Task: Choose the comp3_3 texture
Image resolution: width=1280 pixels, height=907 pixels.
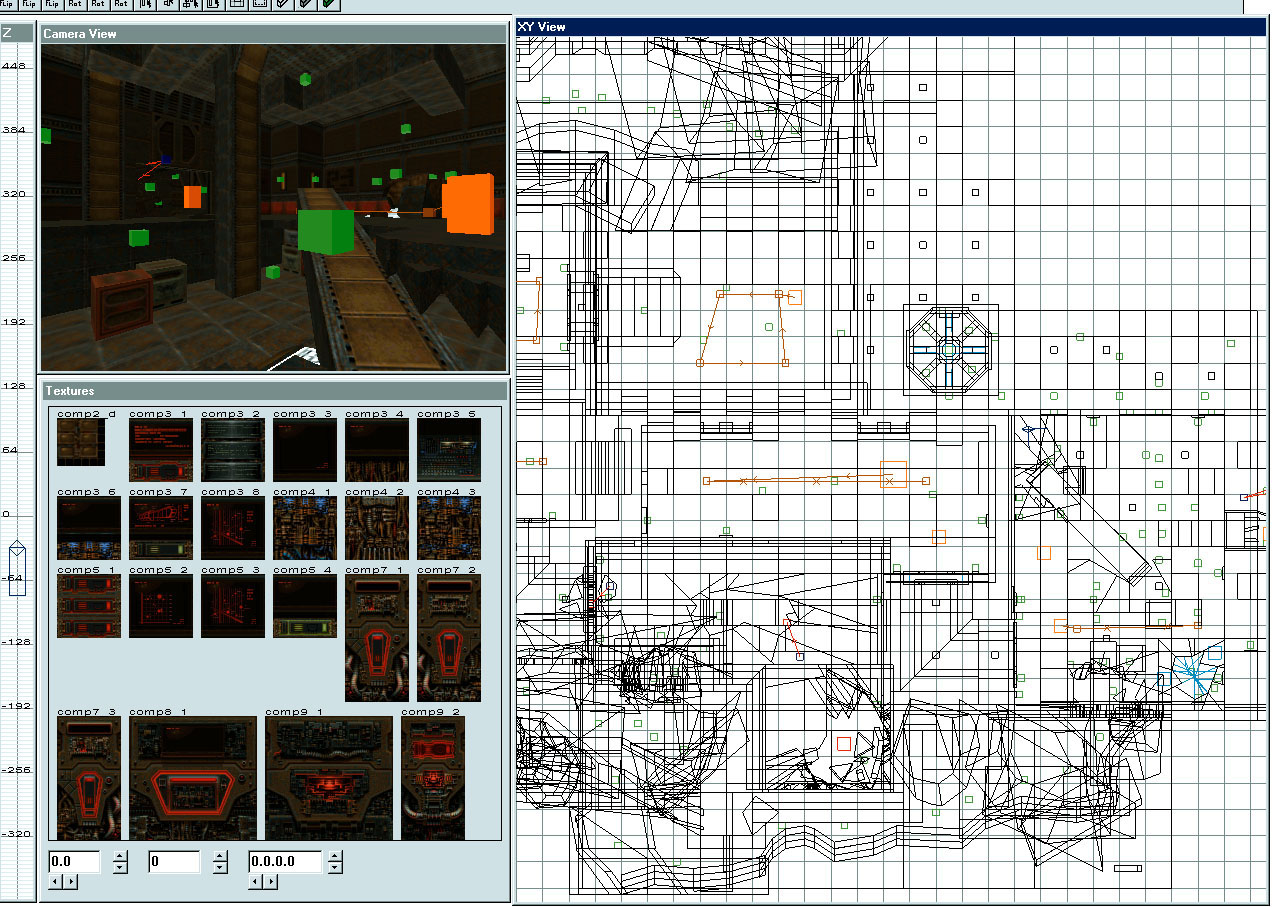Action: click(x=305, y=450)
